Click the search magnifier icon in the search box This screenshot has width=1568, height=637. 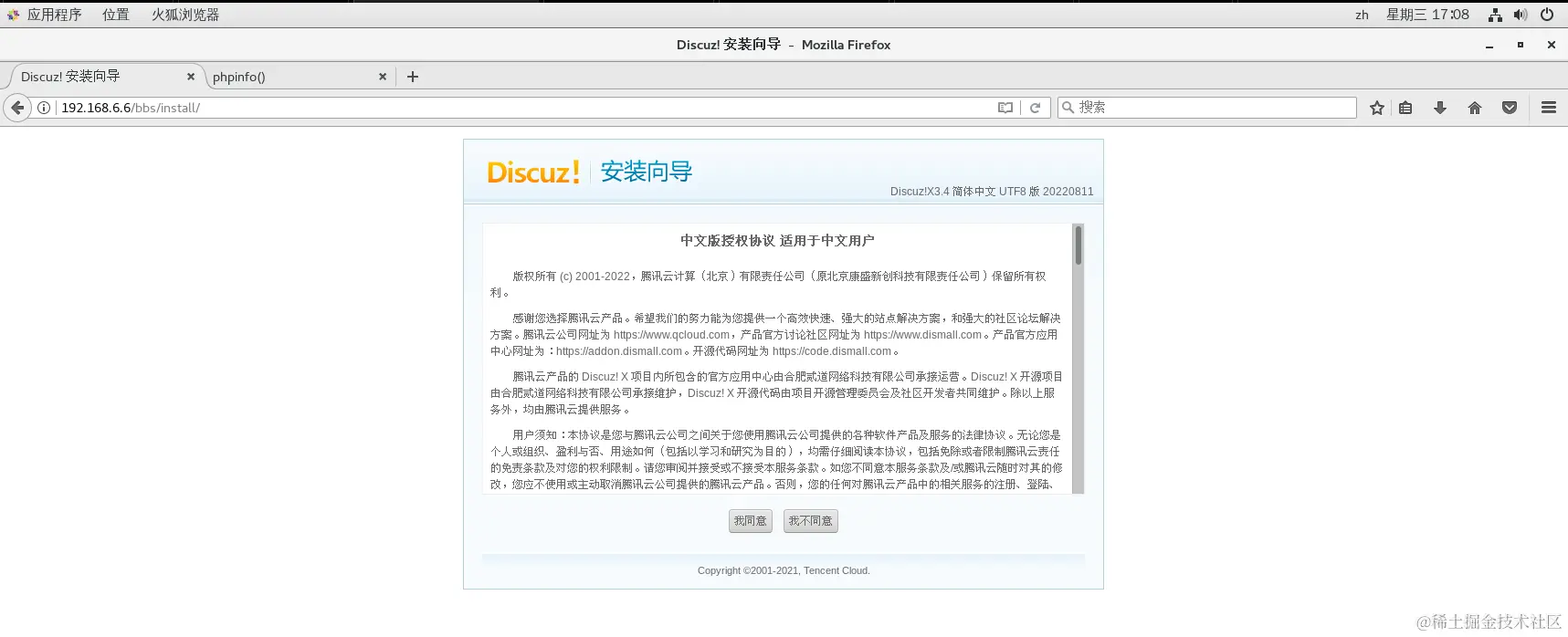point(1068,108)
